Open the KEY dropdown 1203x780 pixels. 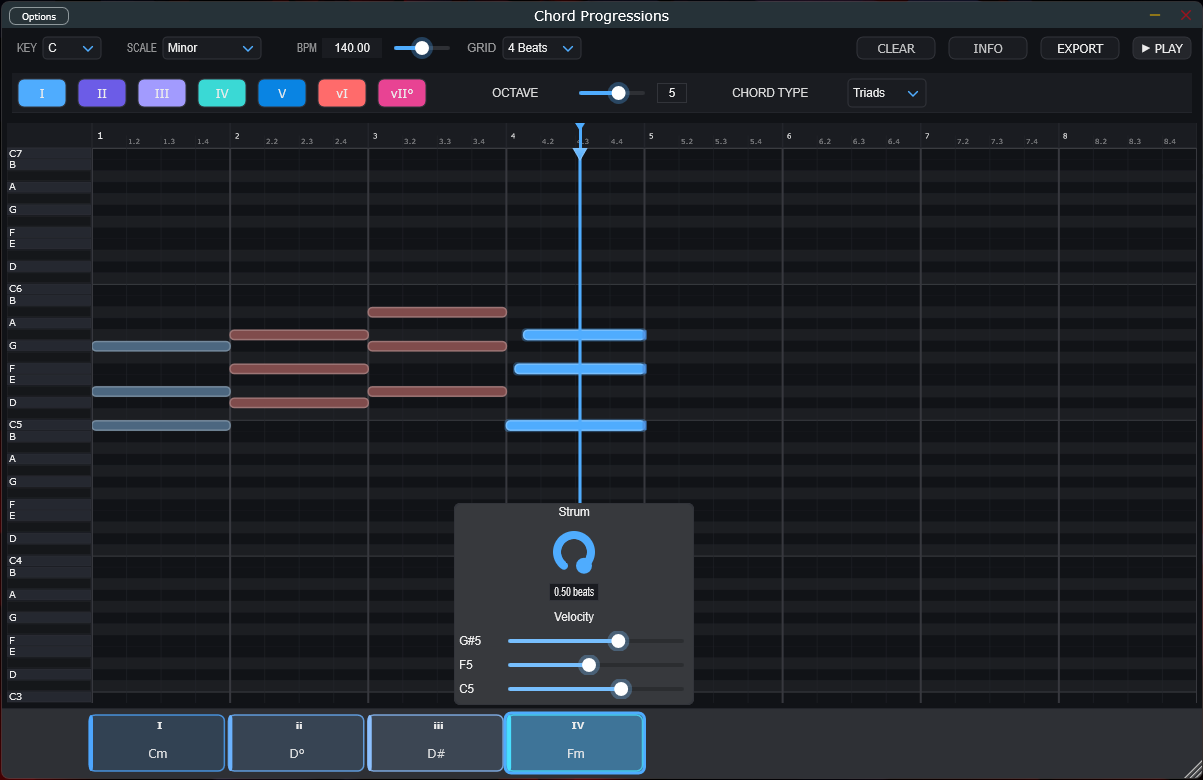tap(72, 48)
